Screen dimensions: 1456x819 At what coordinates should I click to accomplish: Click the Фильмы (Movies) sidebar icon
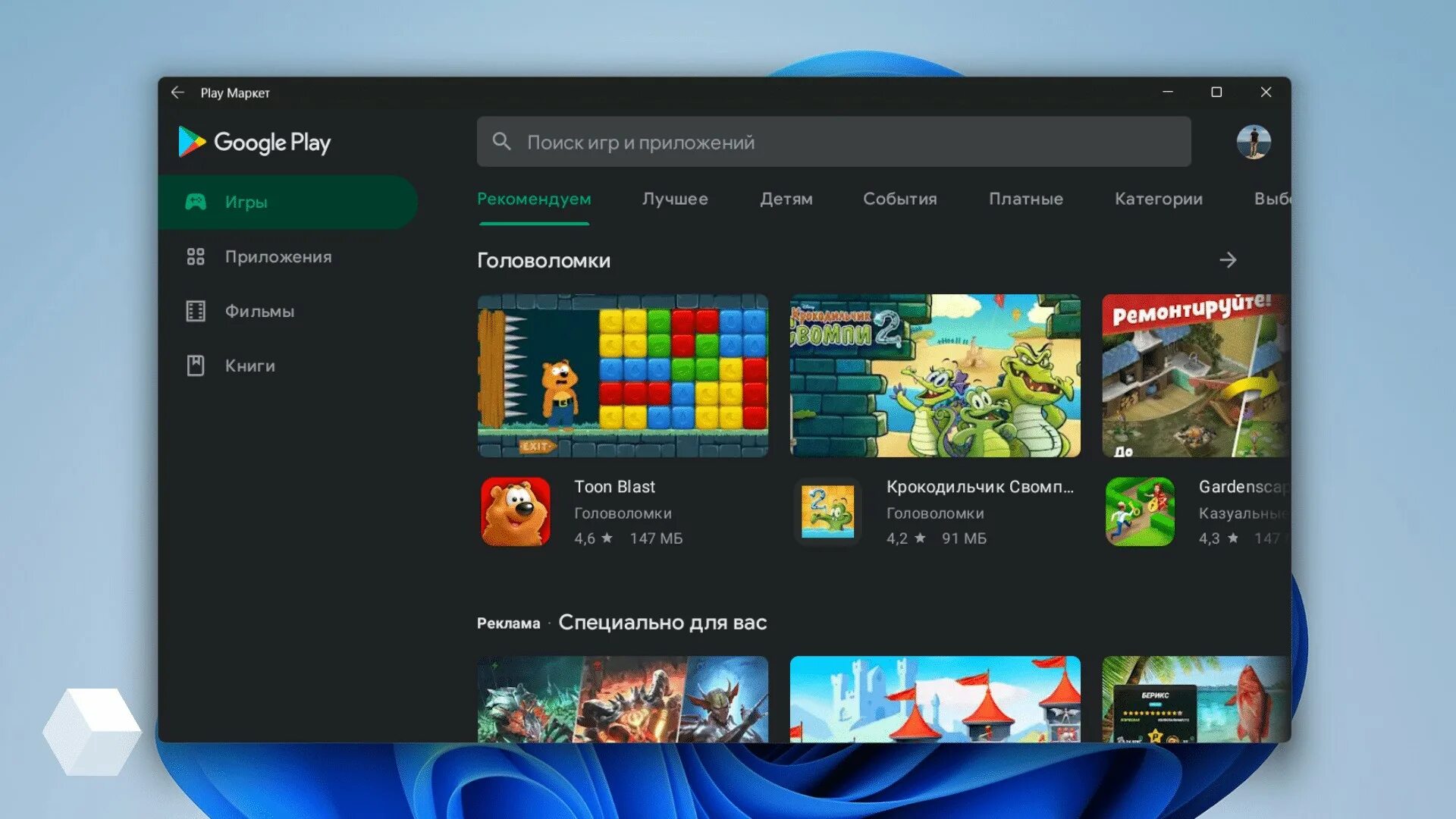(196, 311)
